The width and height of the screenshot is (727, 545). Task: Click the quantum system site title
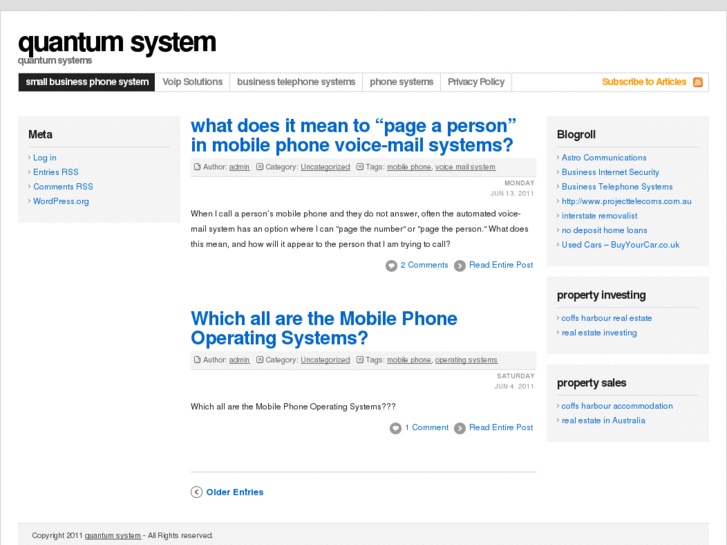pyautogui.click(x=117, y=42)
